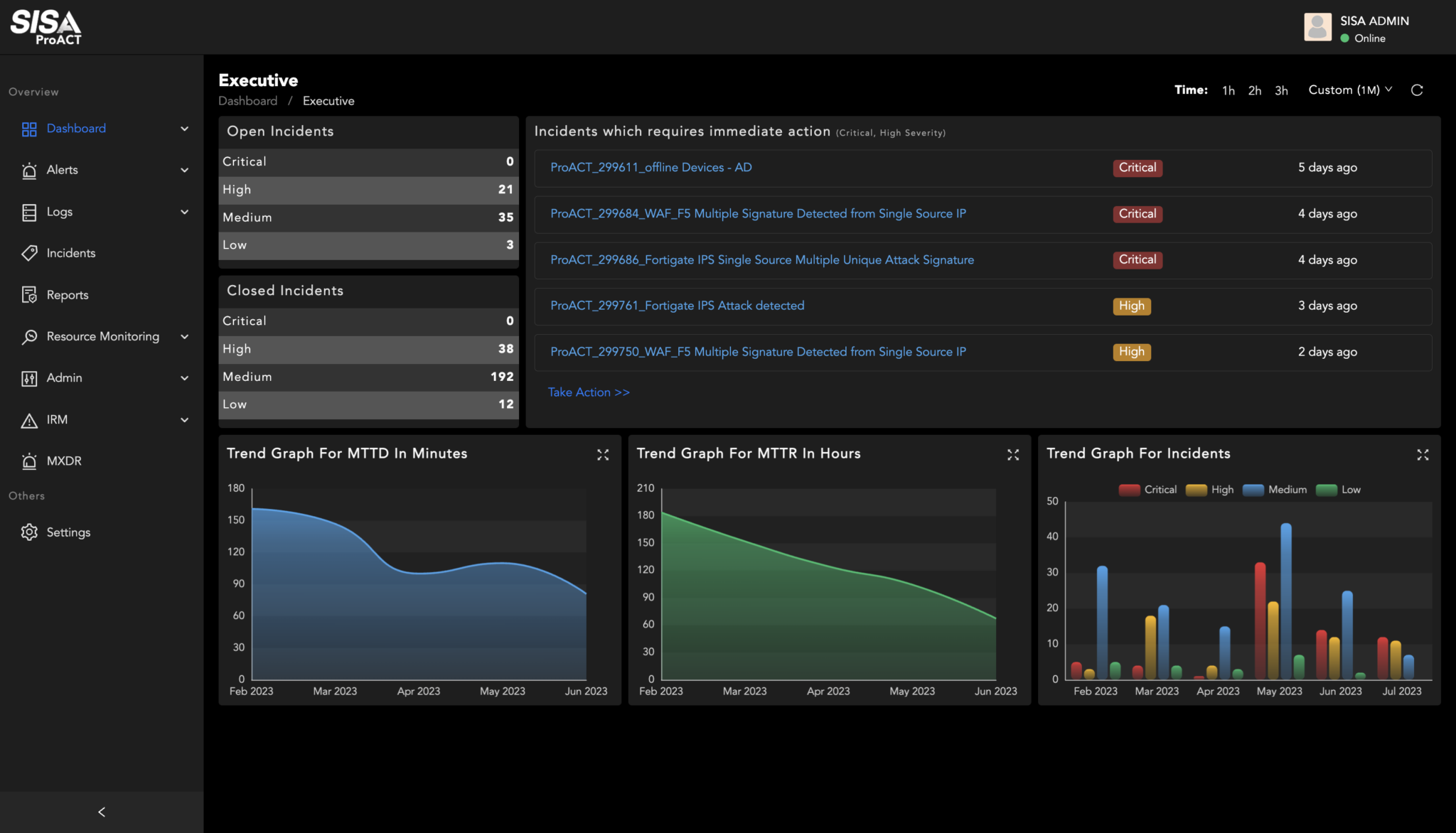Expand the Trend Graph For Incidents chart
This screenshot has width=1456, height=833.
pyautogui.click(x=1422, y=455)
